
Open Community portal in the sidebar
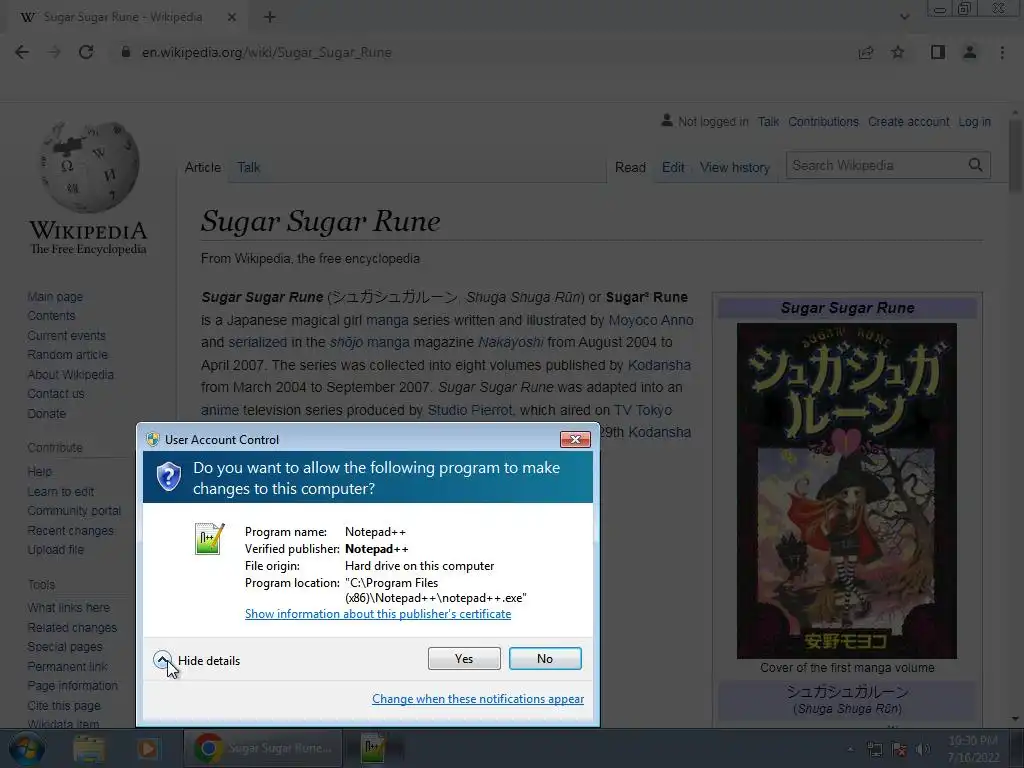pos(74,511)
